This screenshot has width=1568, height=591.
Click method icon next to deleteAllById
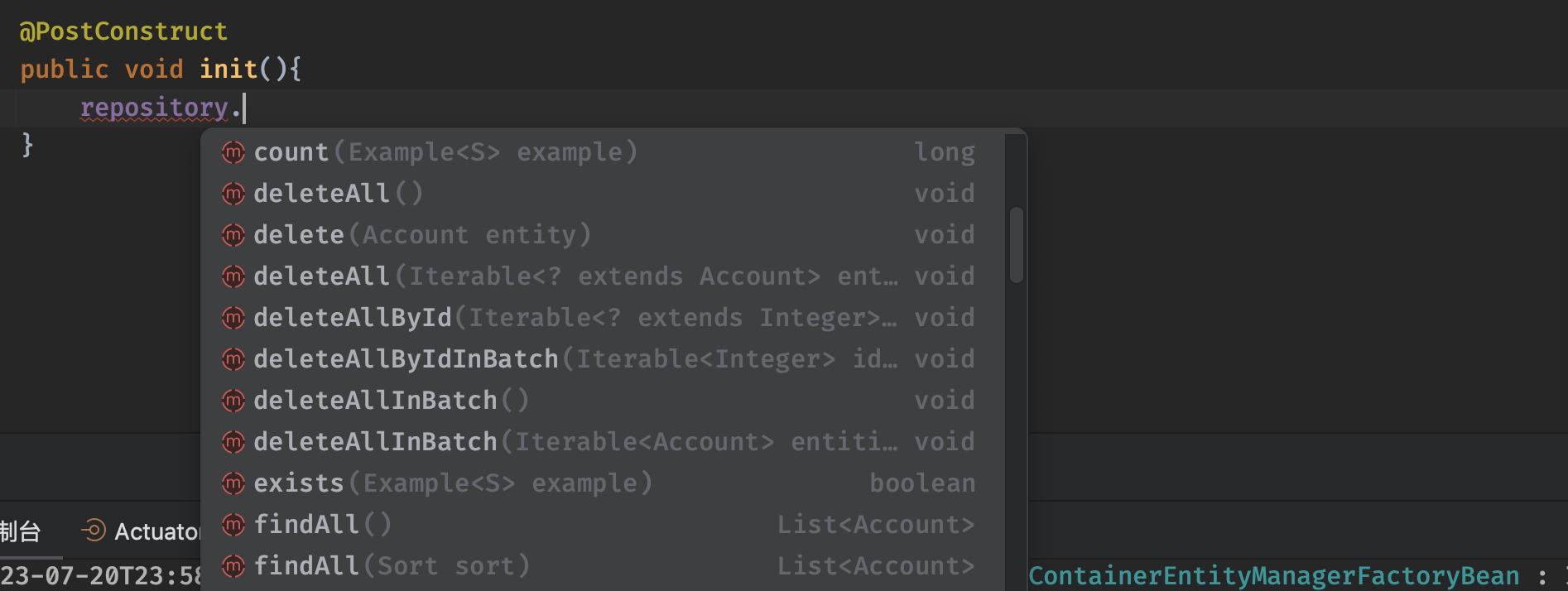click(x=233, y=318)
